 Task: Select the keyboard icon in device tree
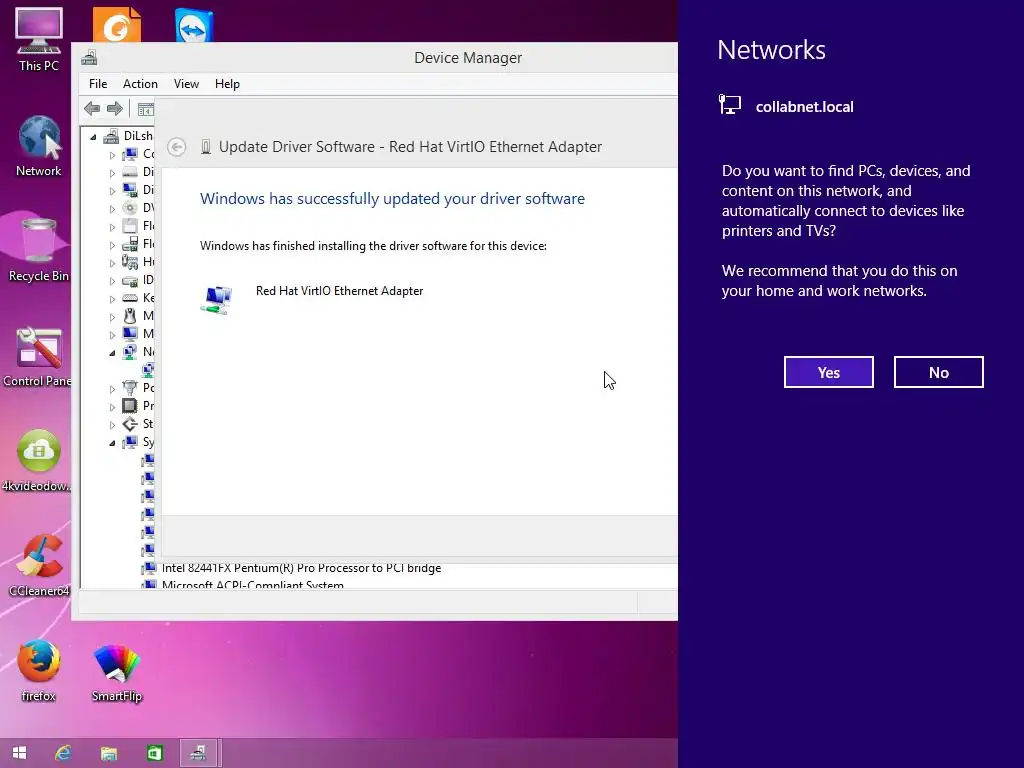(x=131, y=298)
